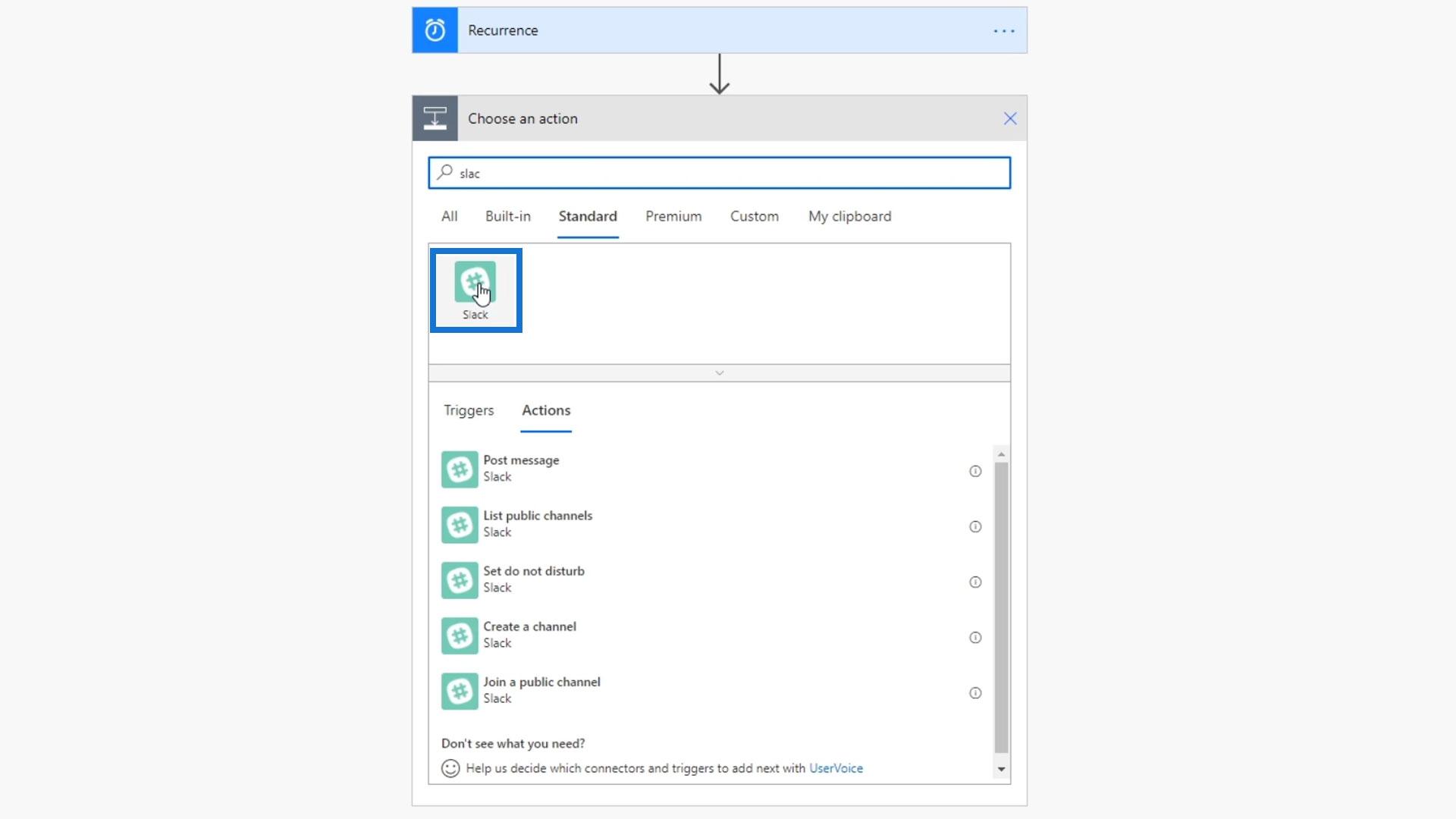Switch to the Built-in tab
The image size is (1456, 819).
[x=507, y=216]
